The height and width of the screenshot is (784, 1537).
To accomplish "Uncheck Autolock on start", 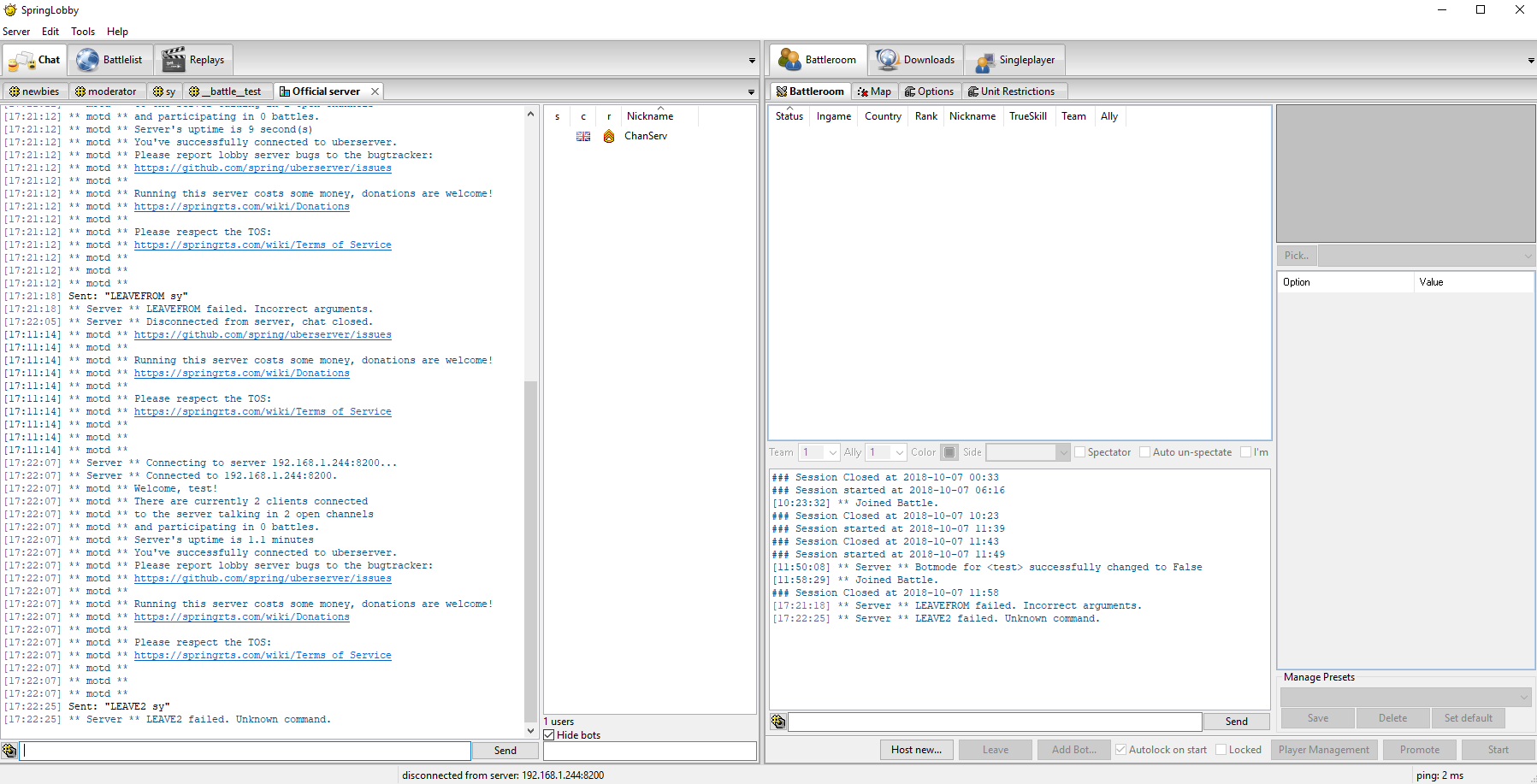I will pyautogui.click(x=1120, y=749).
